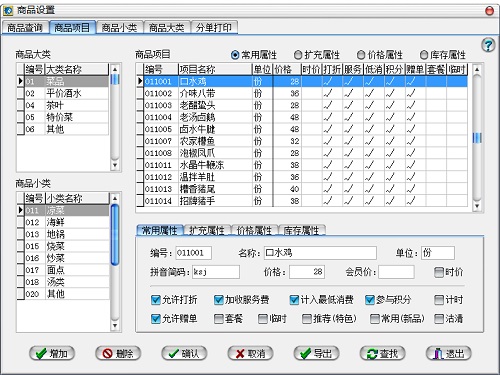Image resolution: width=500 pixels, height=375 pixels.
Task: Toggle the 允许赠单 checkbox
Action: pos(156,319)
